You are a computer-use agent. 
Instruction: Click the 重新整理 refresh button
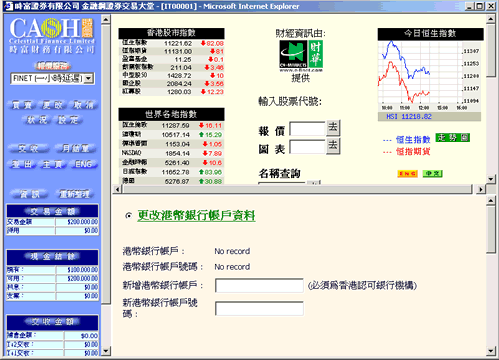74,194
